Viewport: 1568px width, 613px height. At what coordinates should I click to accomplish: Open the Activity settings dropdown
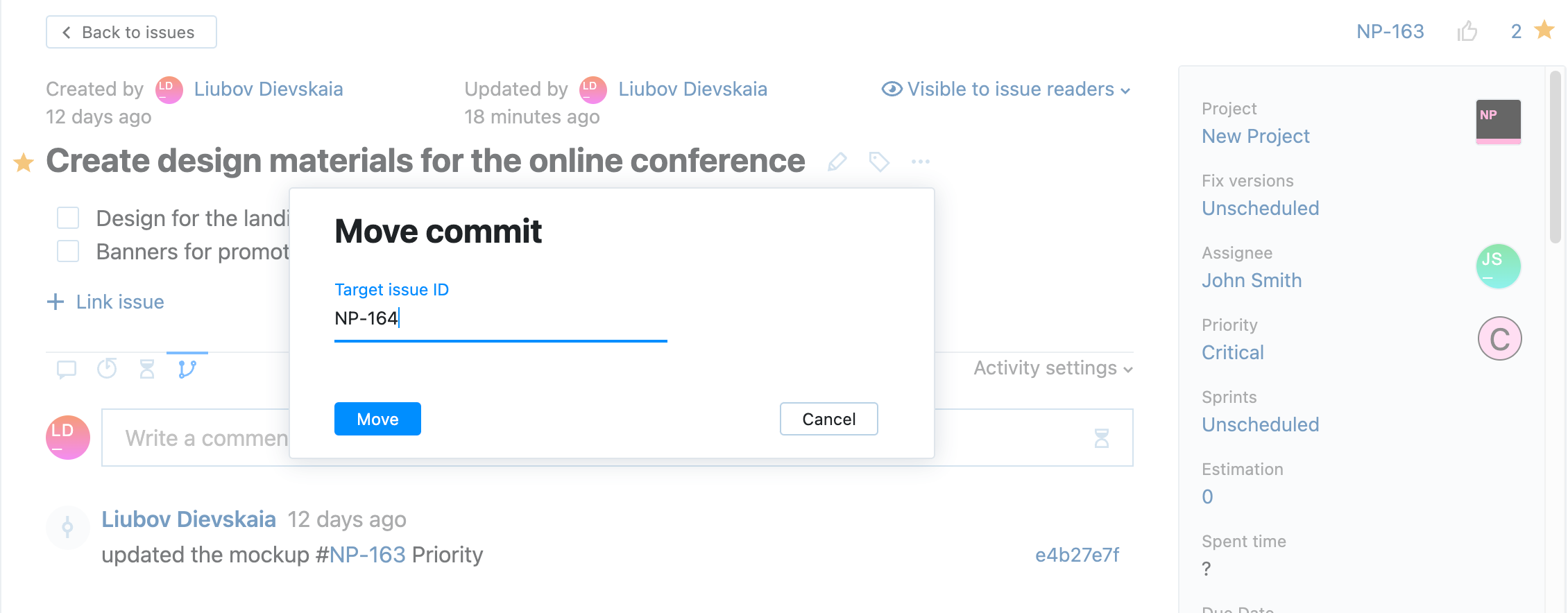point(1053,368)
